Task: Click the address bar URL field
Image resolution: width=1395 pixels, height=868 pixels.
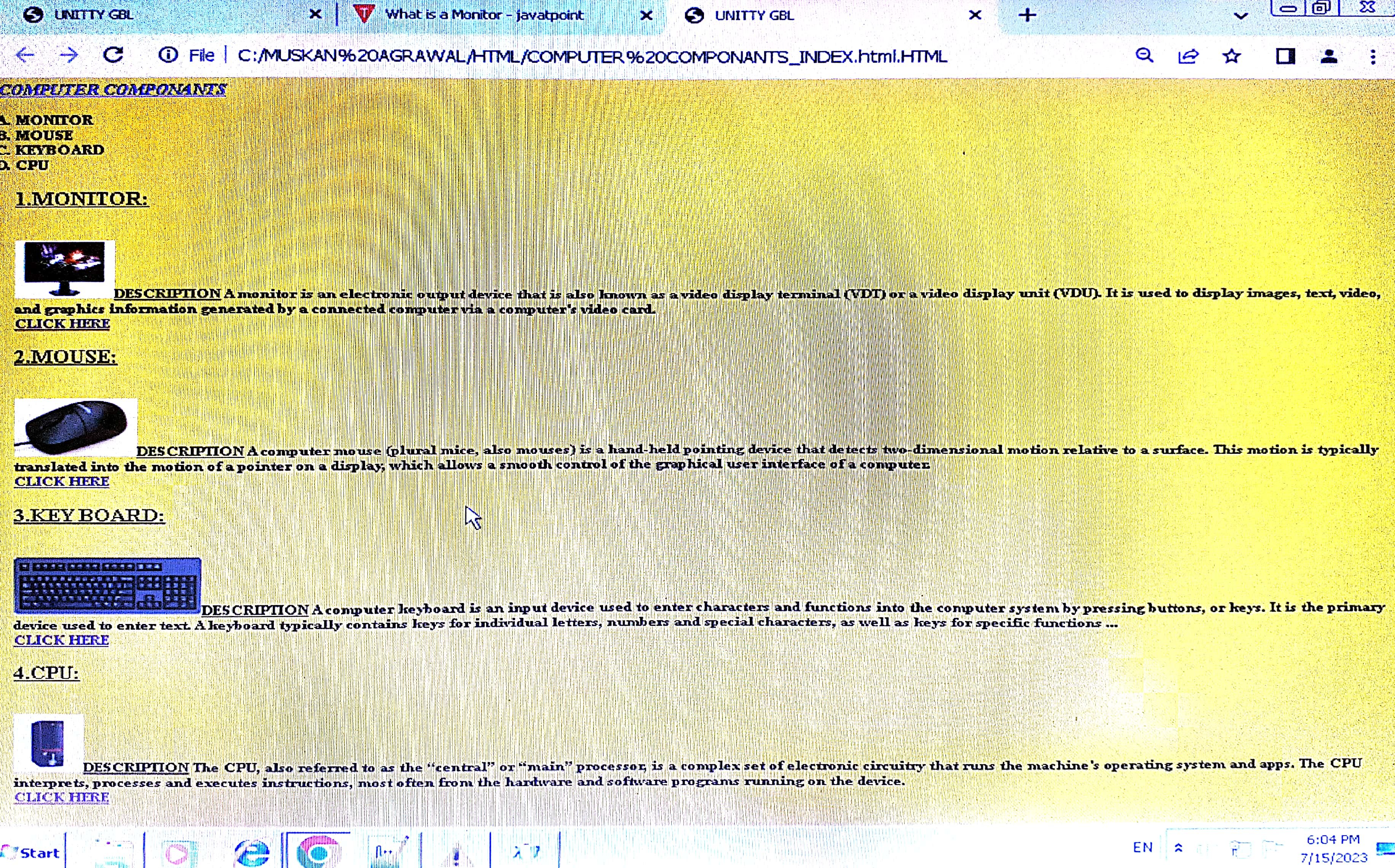Action: coord(591,56)
